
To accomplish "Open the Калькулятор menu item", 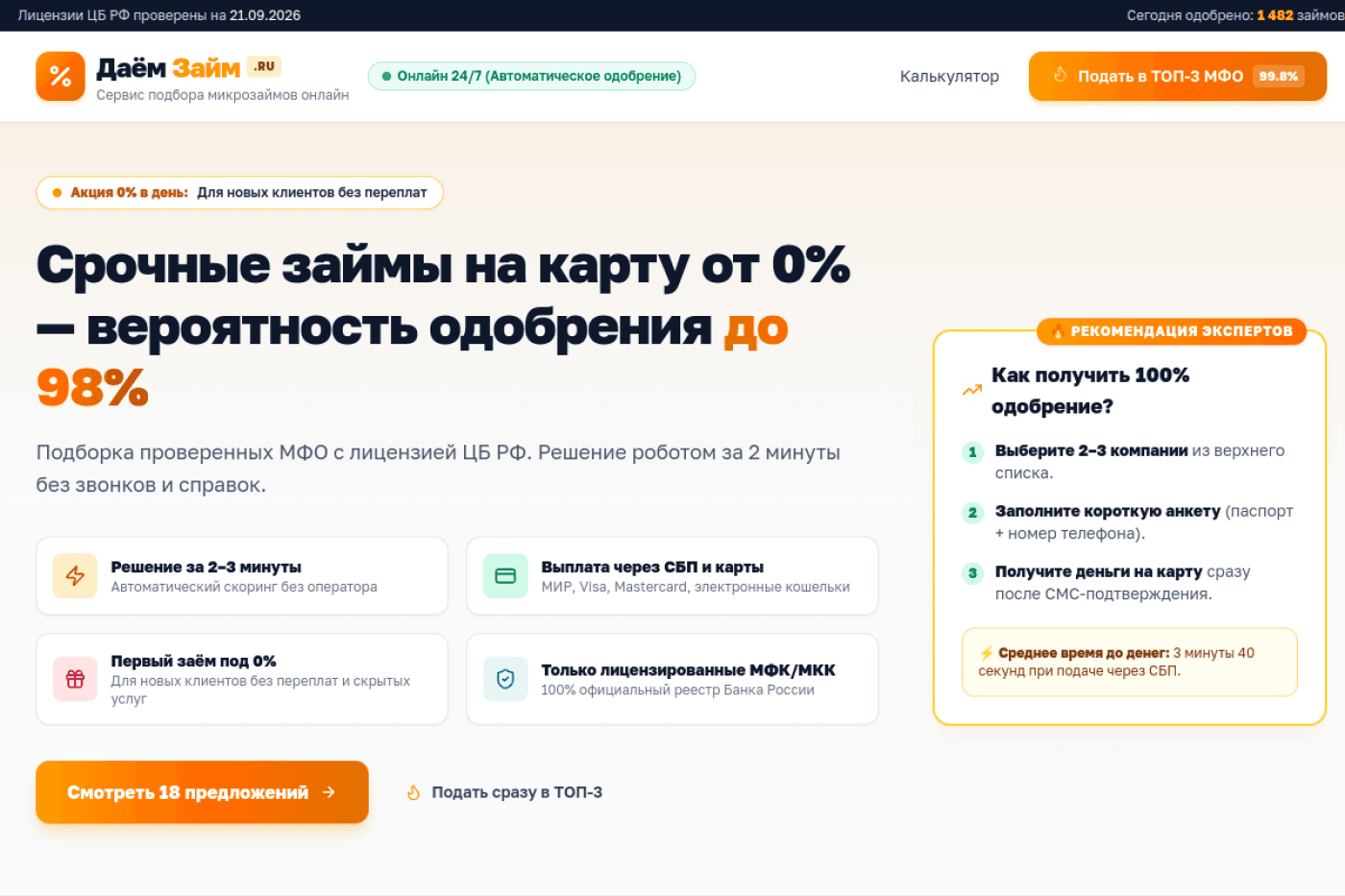I will (x=949, y=76).
